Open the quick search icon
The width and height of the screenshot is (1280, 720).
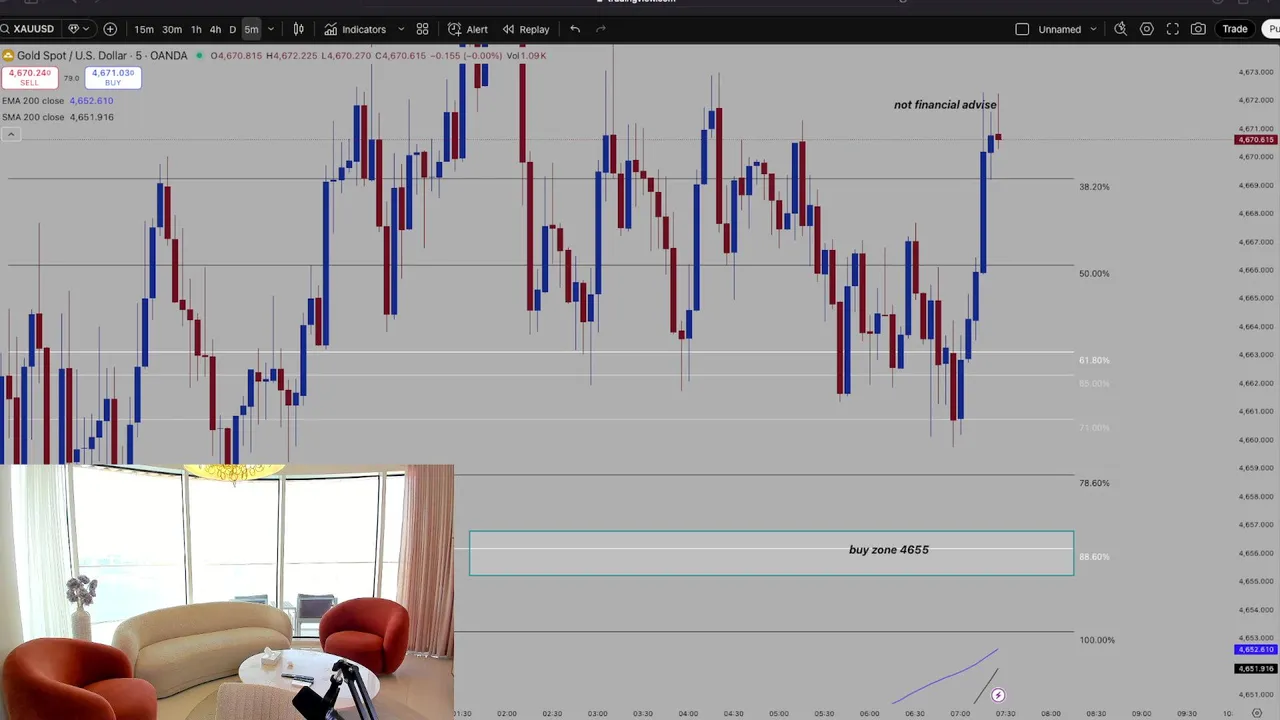1121,29
